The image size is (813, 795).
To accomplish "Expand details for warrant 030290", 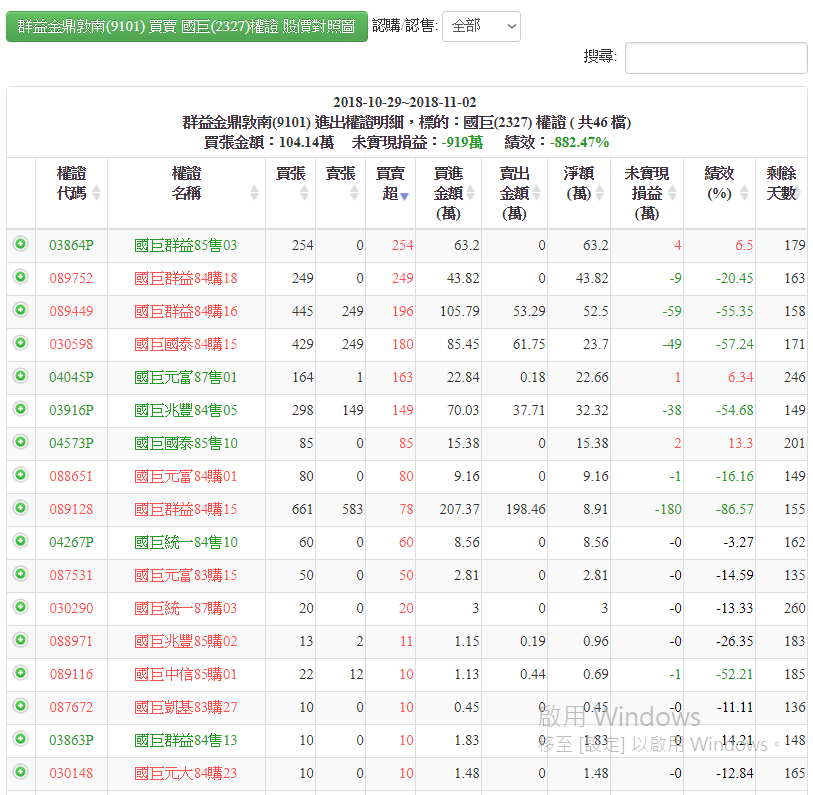I will click(20, 608).
